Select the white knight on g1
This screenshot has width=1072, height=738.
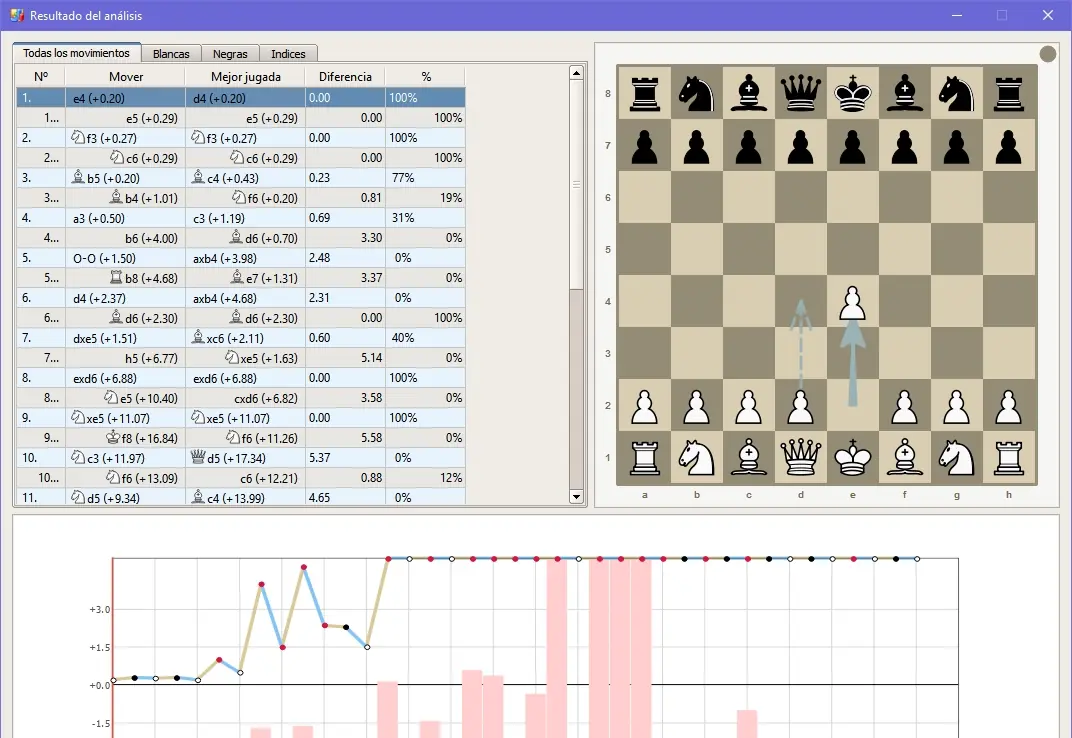click(x=956, y=457)
